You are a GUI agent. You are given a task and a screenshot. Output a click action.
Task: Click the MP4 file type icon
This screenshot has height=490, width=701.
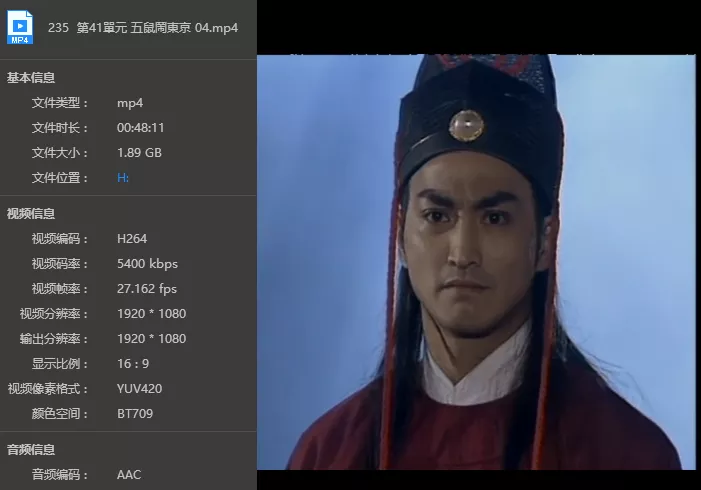pos(20,27)
